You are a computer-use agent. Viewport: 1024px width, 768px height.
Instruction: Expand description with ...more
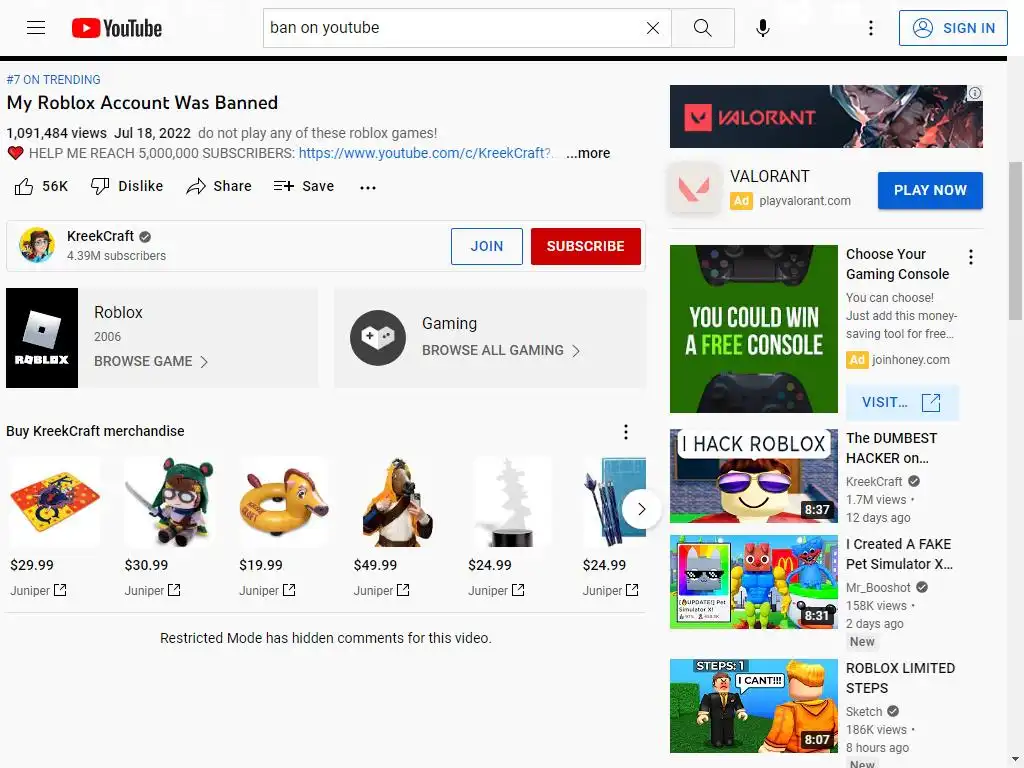click(x=588, y=153)
